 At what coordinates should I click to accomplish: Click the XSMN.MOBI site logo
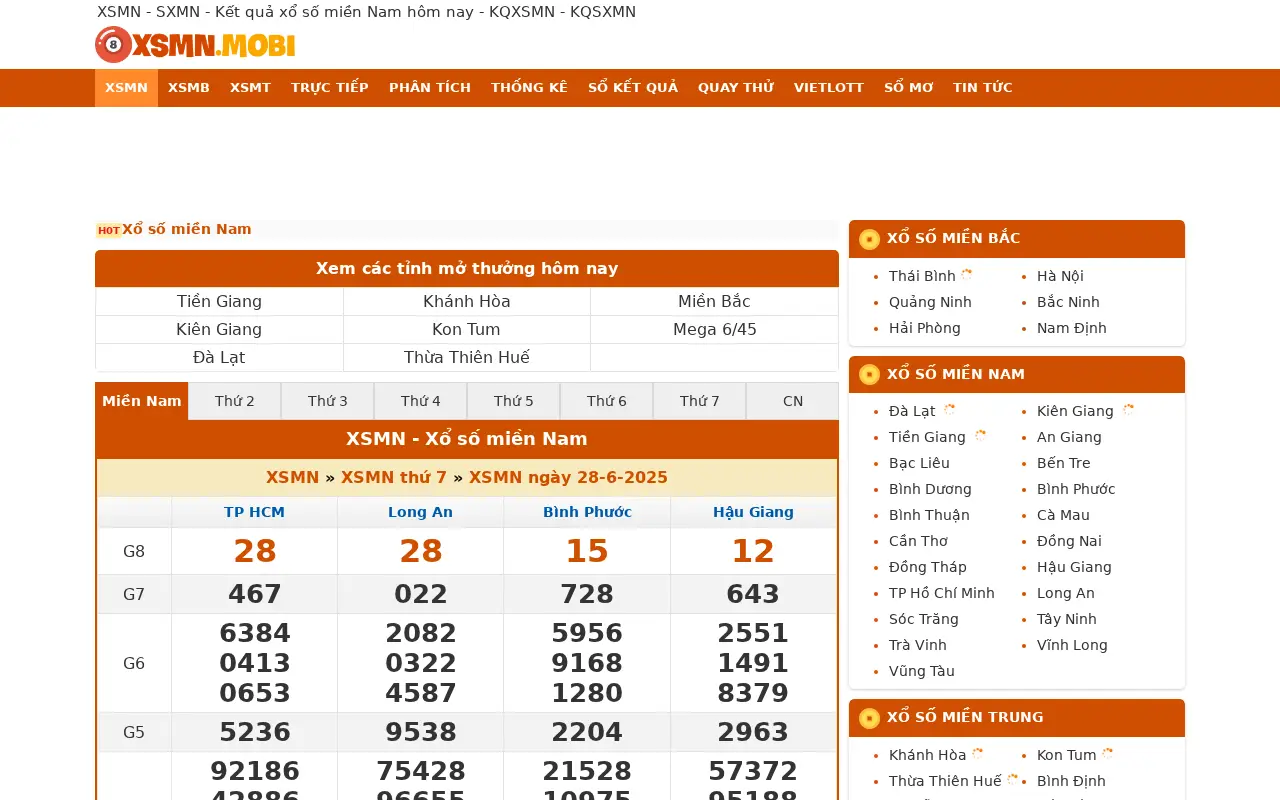(195, 45)
